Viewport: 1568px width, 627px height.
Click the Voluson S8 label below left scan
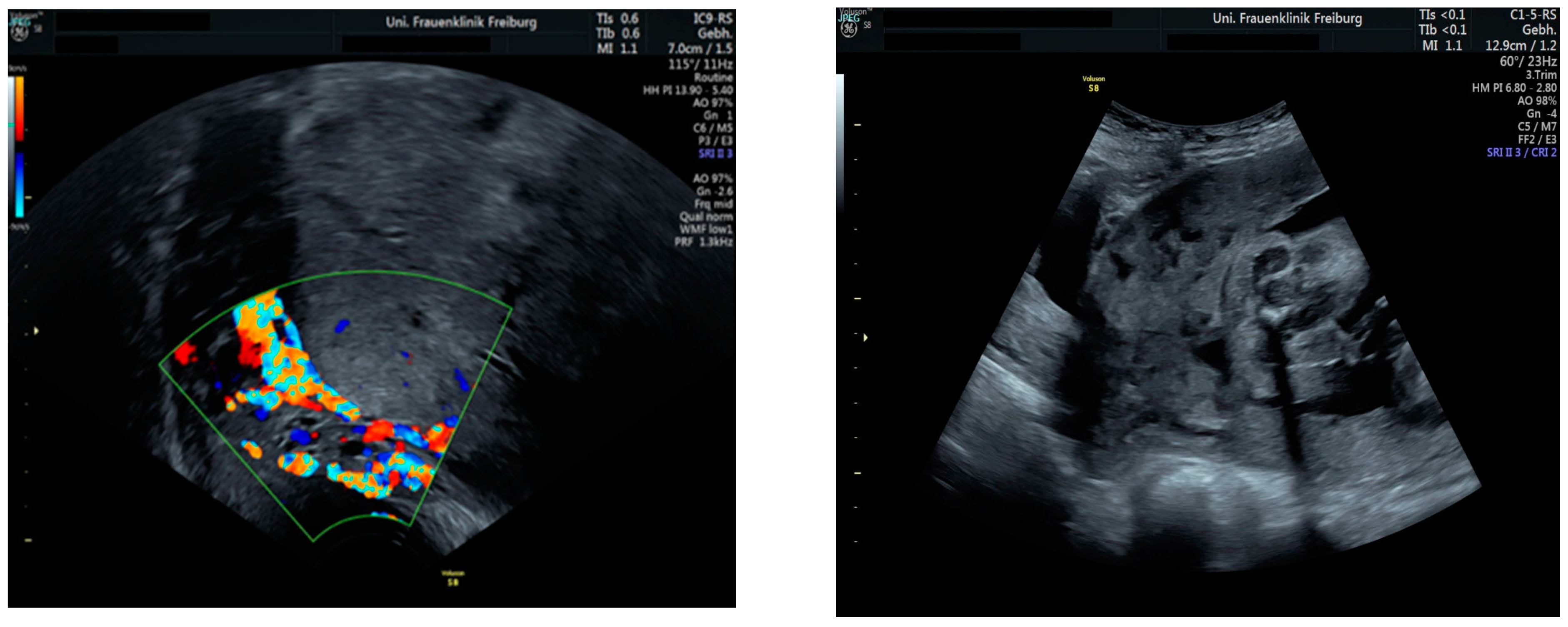click(452, 578)
